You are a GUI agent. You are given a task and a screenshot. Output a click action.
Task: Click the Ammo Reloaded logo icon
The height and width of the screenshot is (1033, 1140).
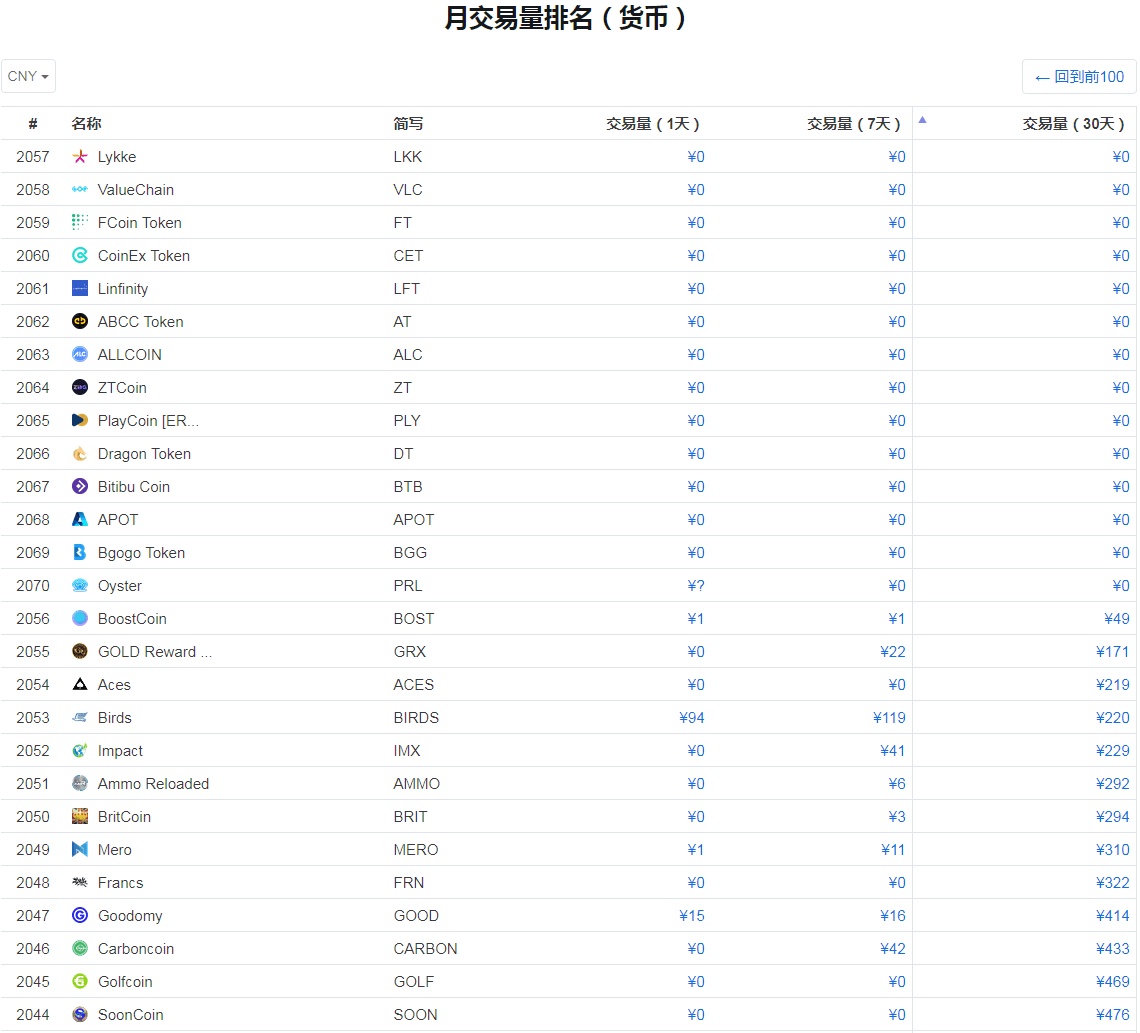coord(80,784)
